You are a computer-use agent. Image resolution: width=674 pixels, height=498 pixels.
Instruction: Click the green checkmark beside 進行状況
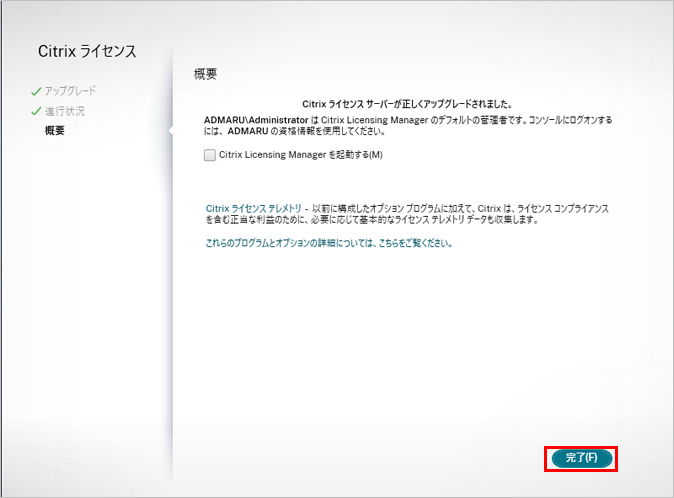36,111
